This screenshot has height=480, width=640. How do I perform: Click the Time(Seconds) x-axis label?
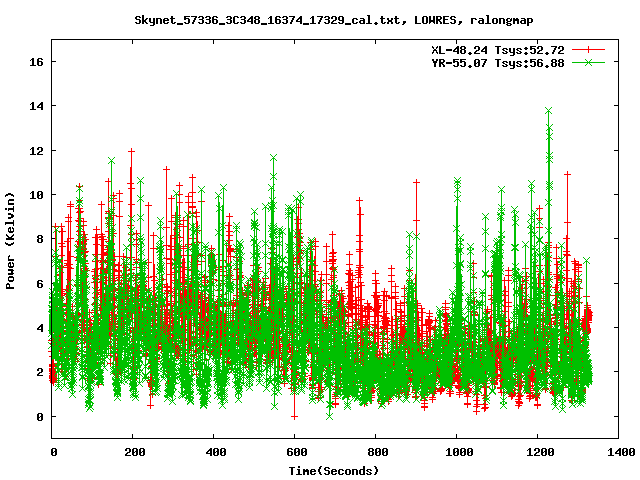[x=334, y=471]
